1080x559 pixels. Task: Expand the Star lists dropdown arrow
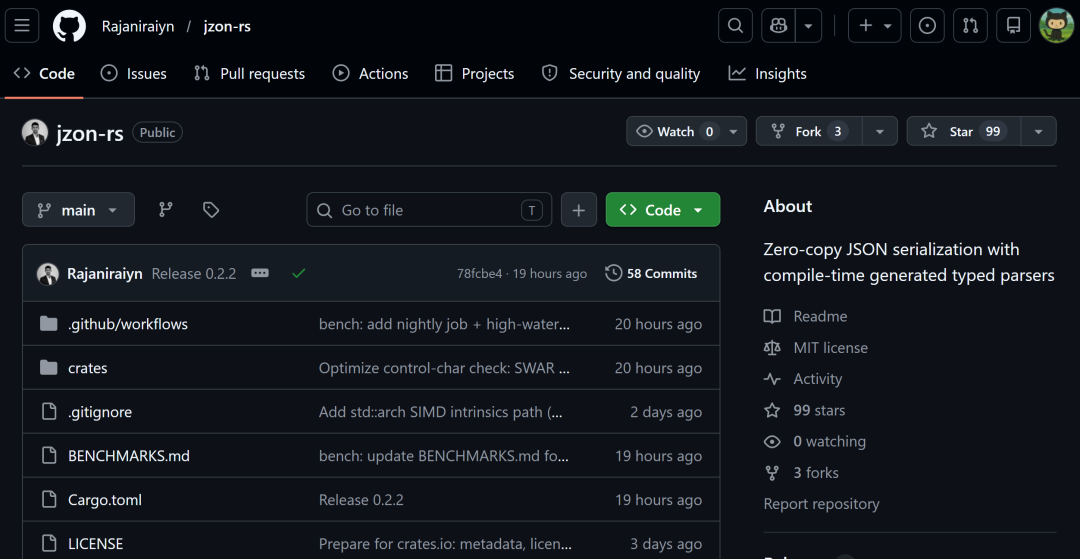point(1039,131)
